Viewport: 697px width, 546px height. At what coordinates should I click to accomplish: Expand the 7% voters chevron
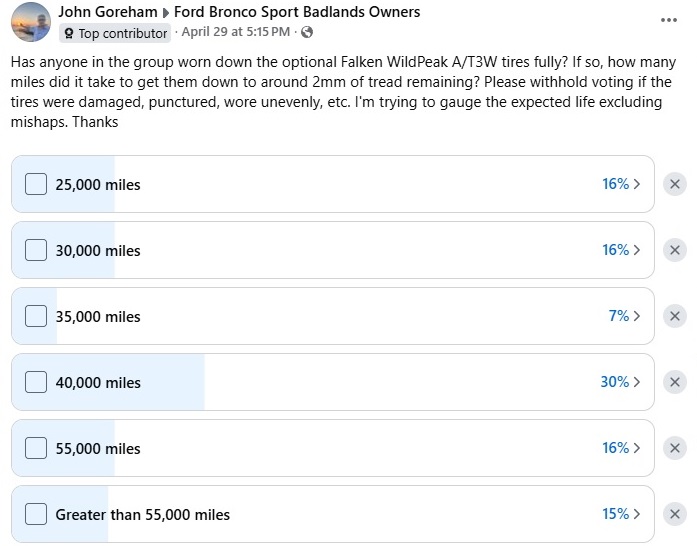[x=637, y=316]
